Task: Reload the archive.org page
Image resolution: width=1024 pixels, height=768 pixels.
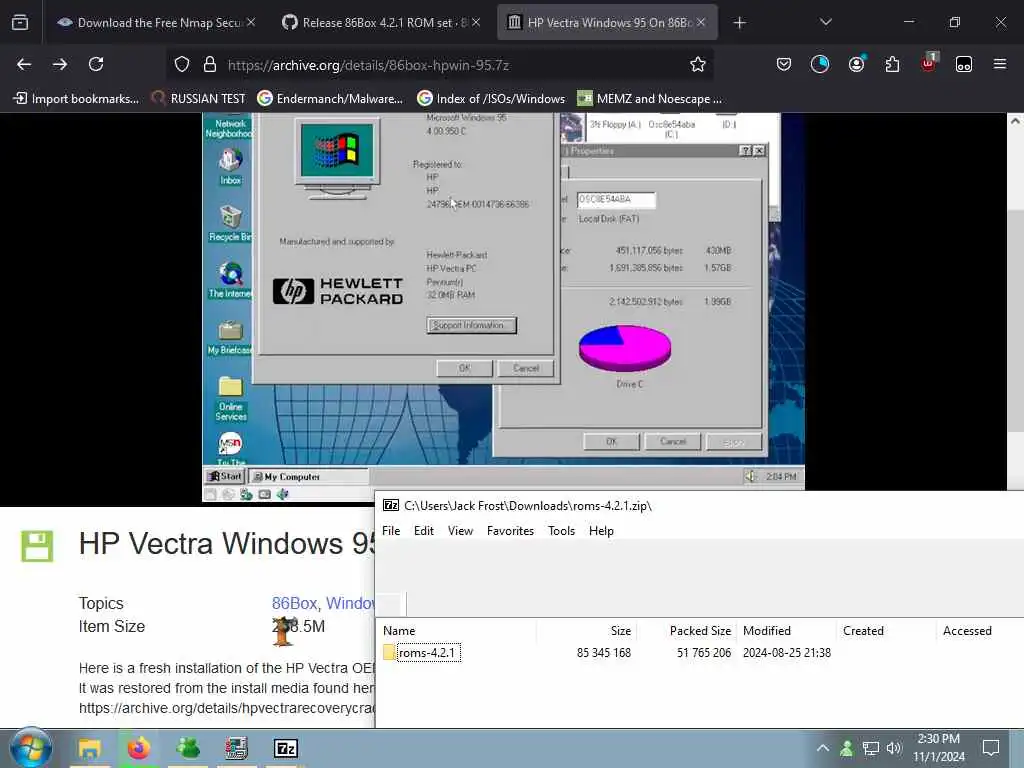Action: [x=96, y=64]
